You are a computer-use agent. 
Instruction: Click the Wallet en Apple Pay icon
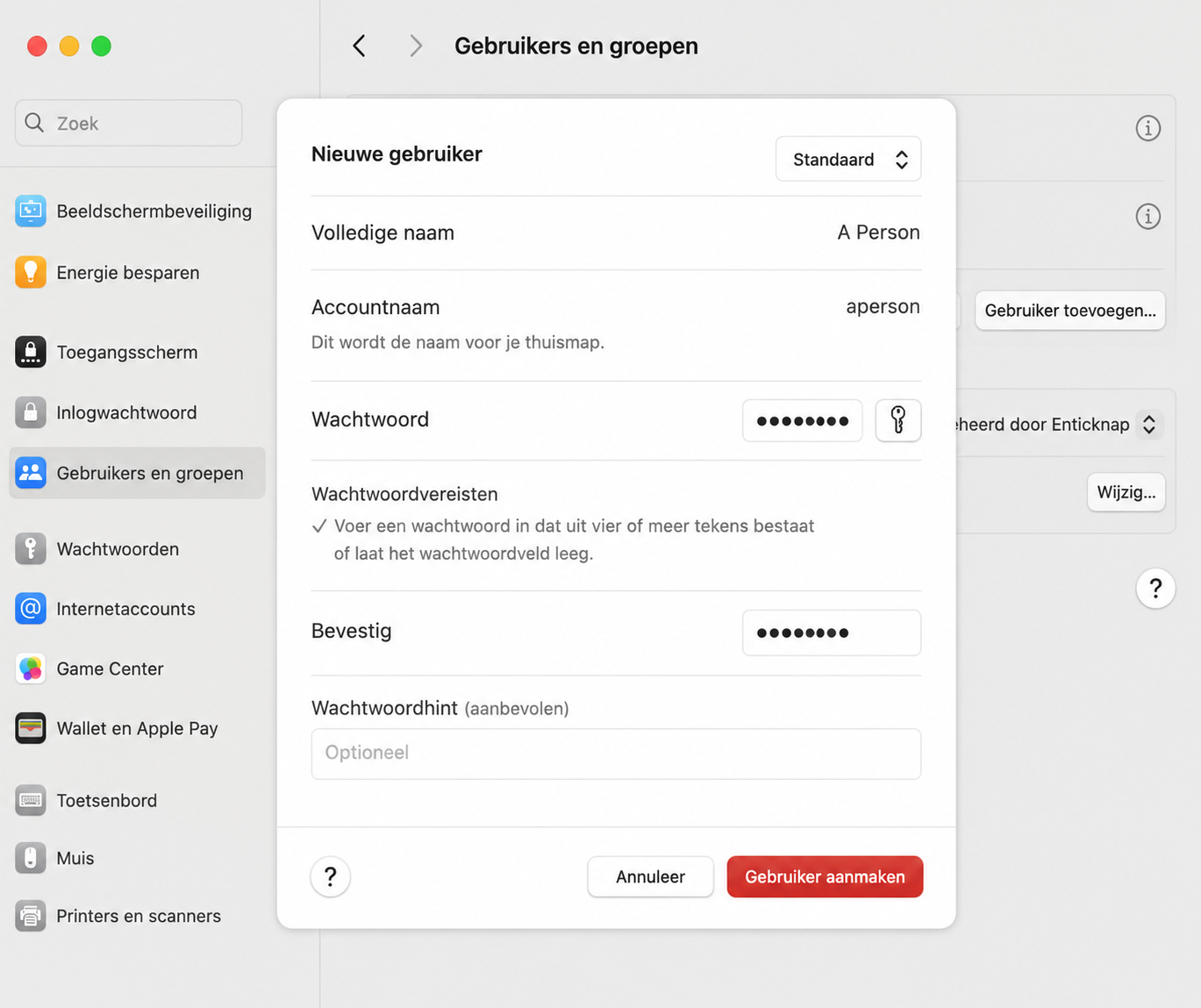point(31,728)
